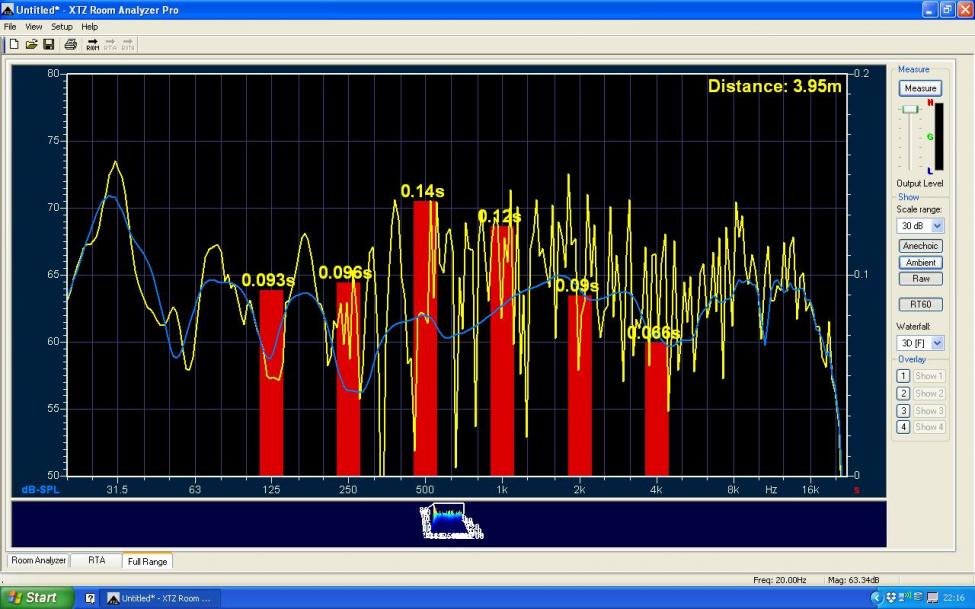Image resolution: width=975 pixels, height=609 pixels.
Task: Click the taskbar clock showing 22:16
Action: pos(954,598)
